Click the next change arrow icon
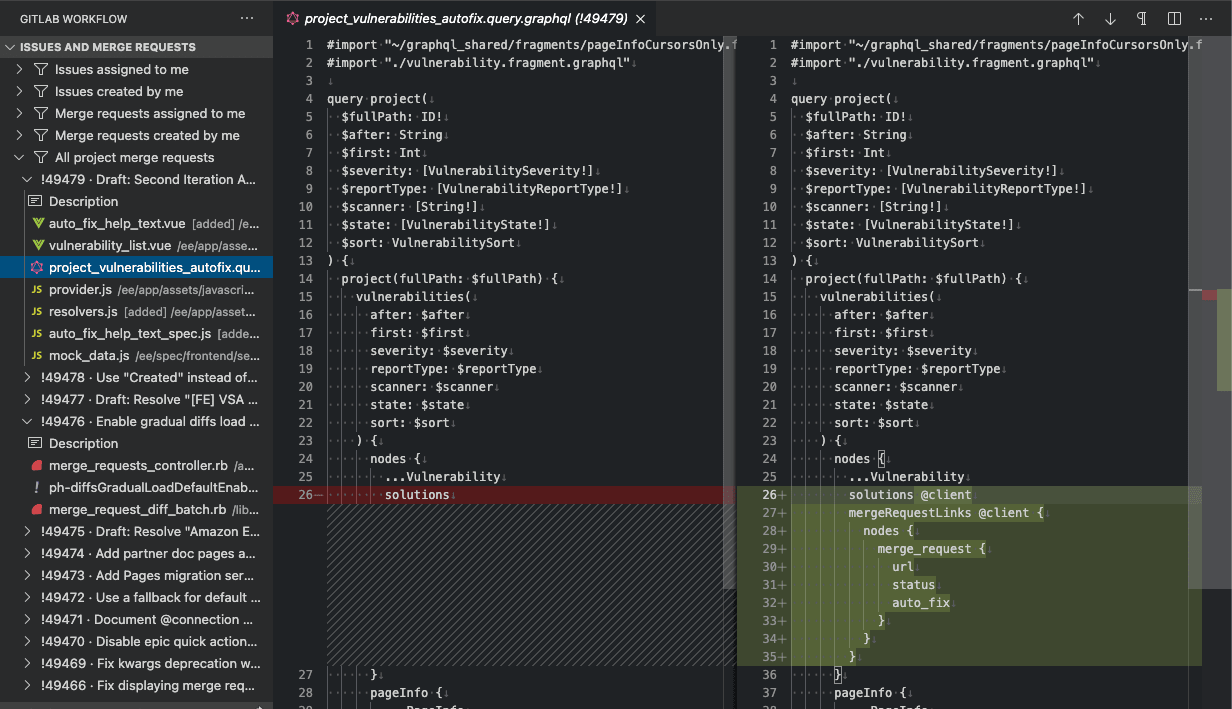The width and height of the screenshot is (1232, 709). [1109, 18]
